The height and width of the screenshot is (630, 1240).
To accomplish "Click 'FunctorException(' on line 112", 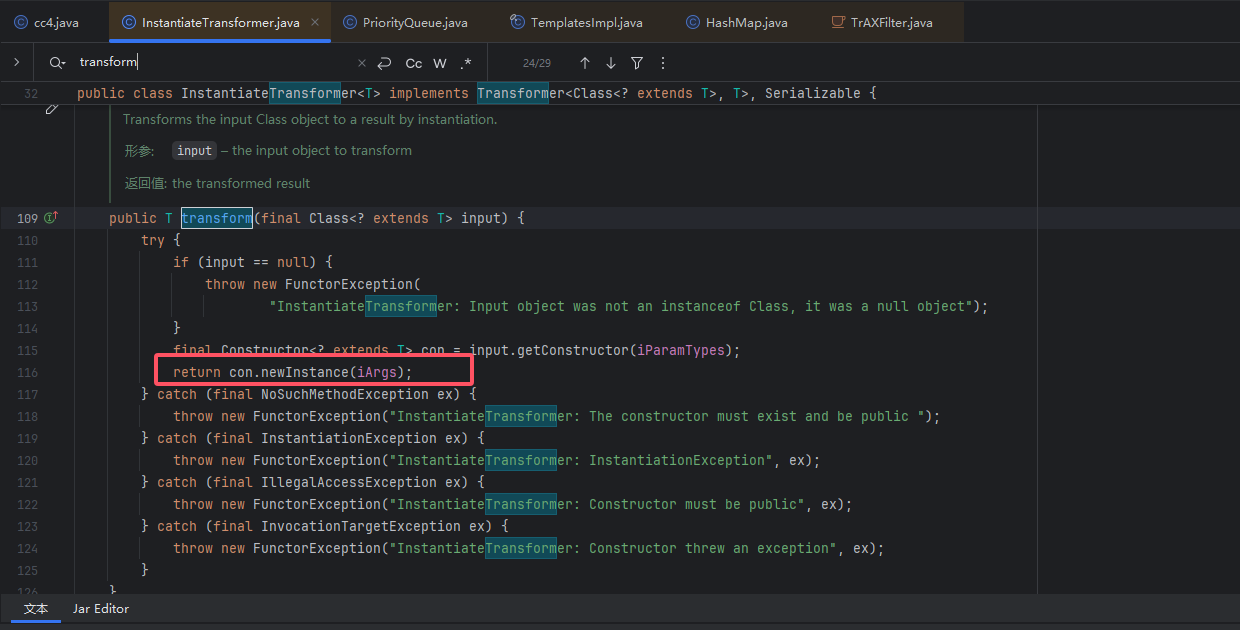I will click(353, 284).
